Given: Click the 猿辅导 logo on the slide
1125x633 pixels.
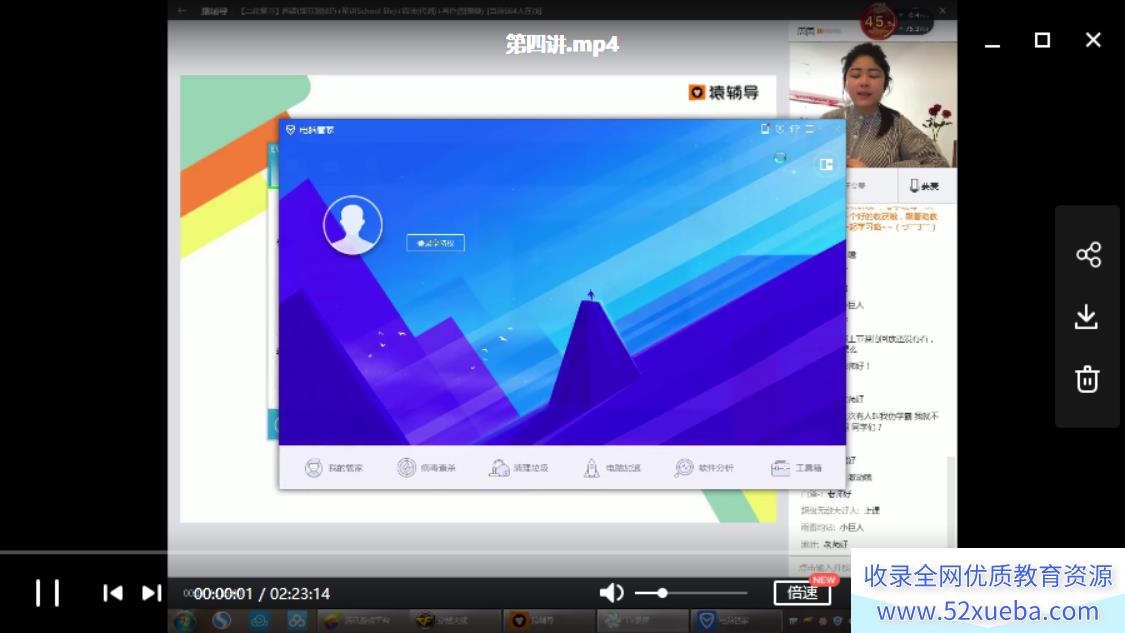Looking at the screenshot, I should (723, 93).
